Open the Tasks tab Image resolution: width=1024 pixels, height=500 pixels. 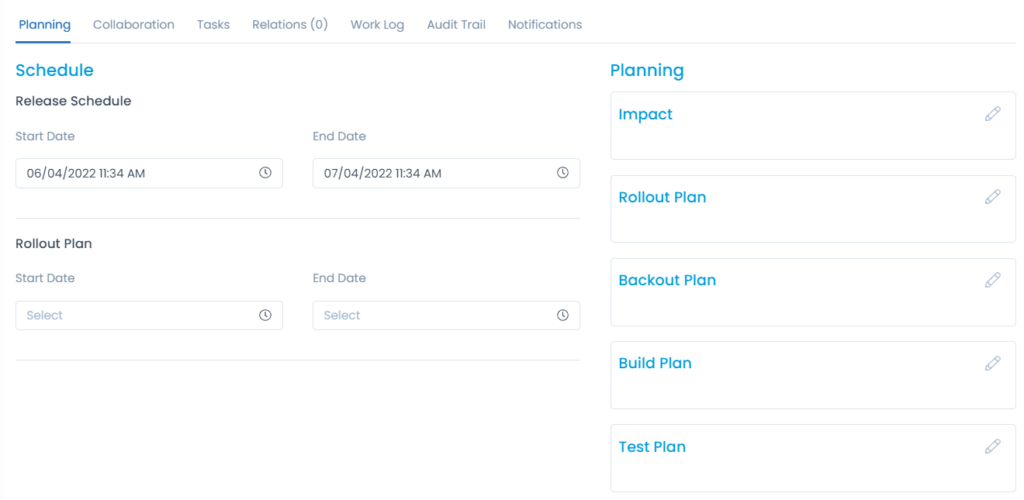pyautogui.click(x=214, y=25)
